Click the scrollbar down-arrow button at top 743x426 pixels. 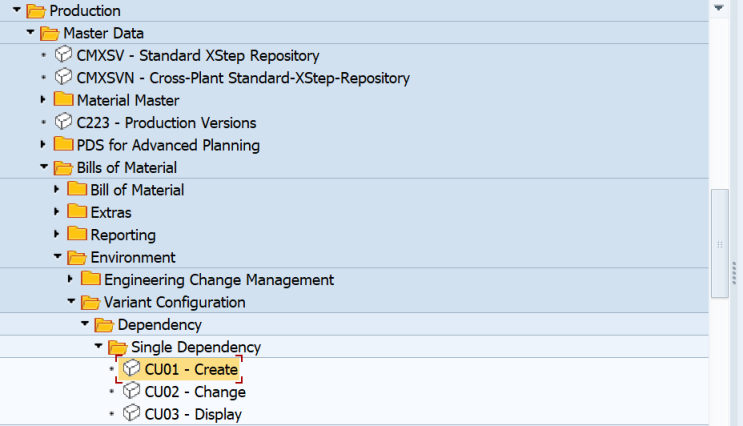click(719, 8)
